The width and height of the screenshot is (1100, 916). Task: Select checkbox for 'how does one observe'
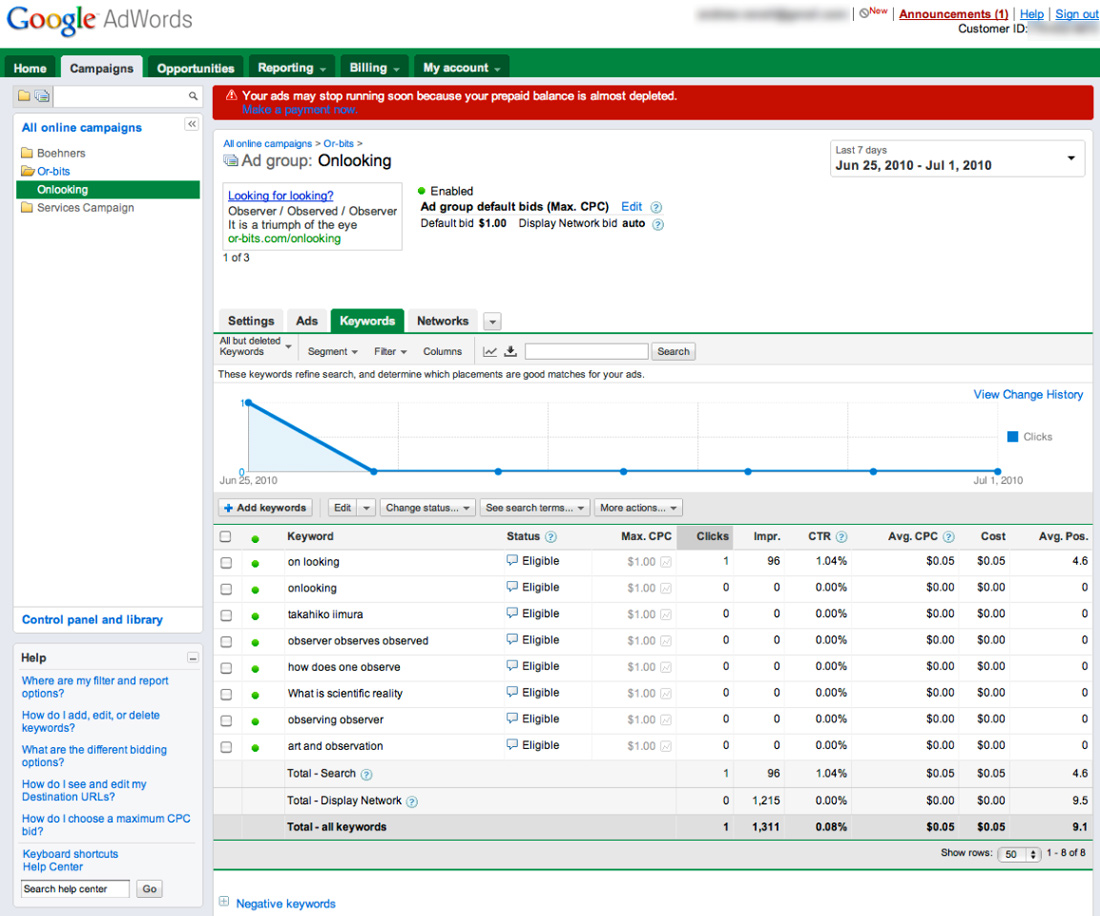click(x=226, y=668)
